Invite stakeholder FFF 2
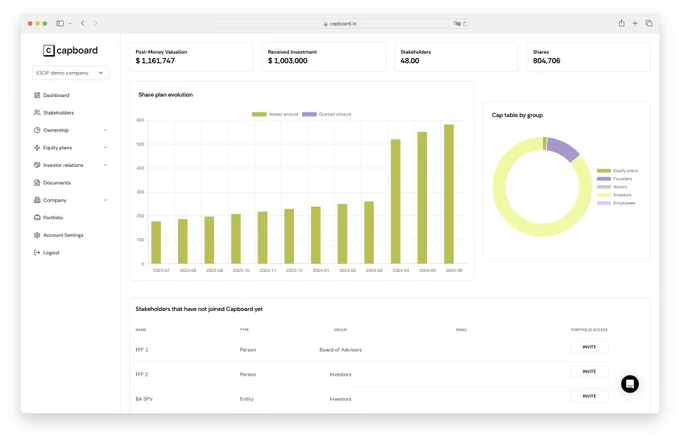The width and height of the screenshot is (680, 441). (589, 372)
